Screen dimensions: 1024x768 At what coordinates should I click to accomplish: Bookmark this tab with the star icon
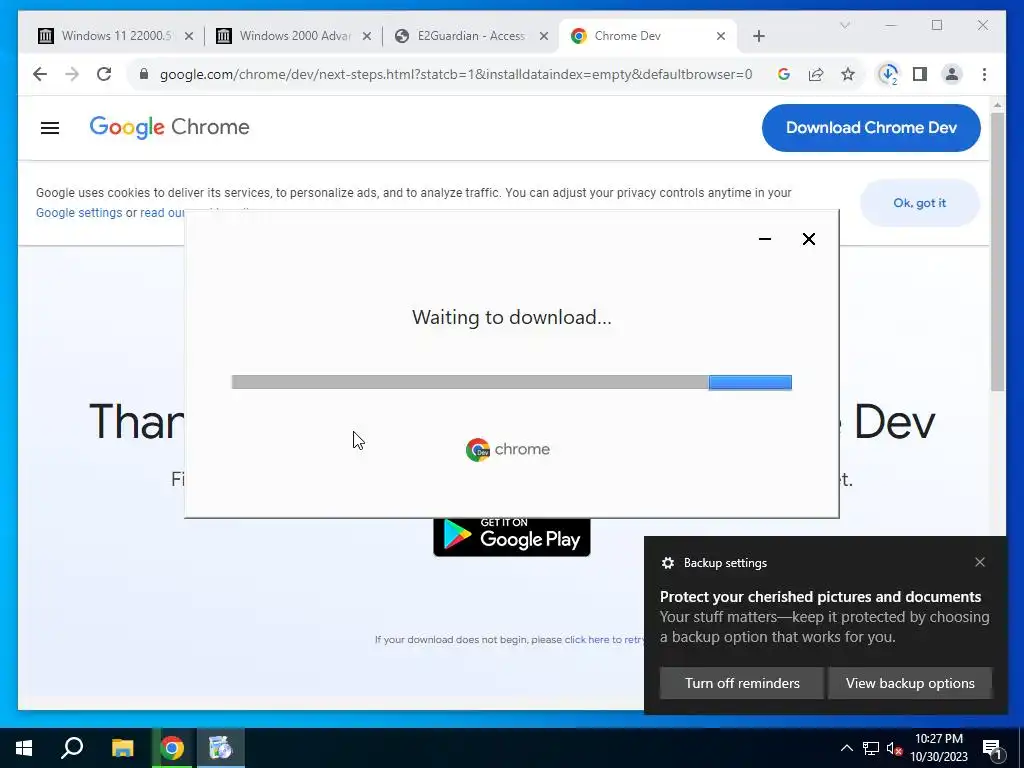[848, 74]
